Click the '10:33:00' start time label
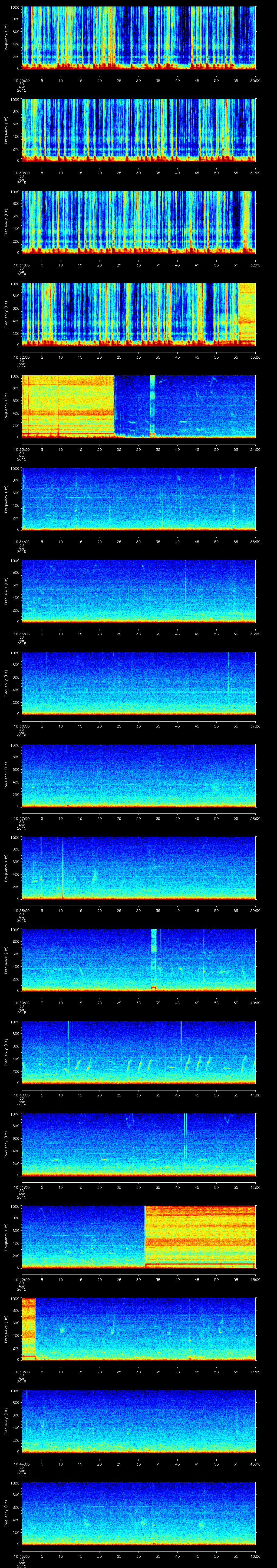 [21, 449]
